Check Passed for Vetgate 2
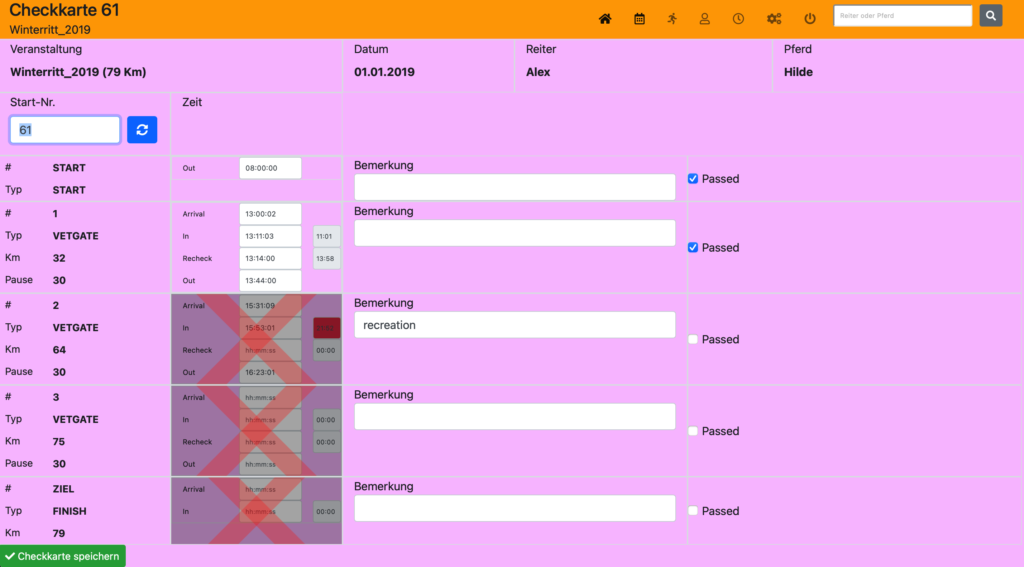Image resolution: width=1024 pixels, height=567 pixels. [694, 340]
